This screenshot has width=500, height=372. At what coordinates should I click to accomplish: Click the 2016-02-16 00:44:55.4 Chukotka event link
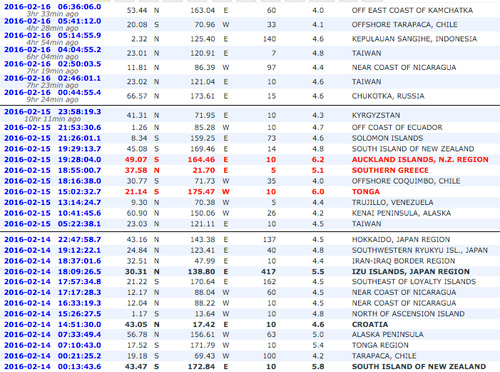pyautogui.click(x=53, y=93)
